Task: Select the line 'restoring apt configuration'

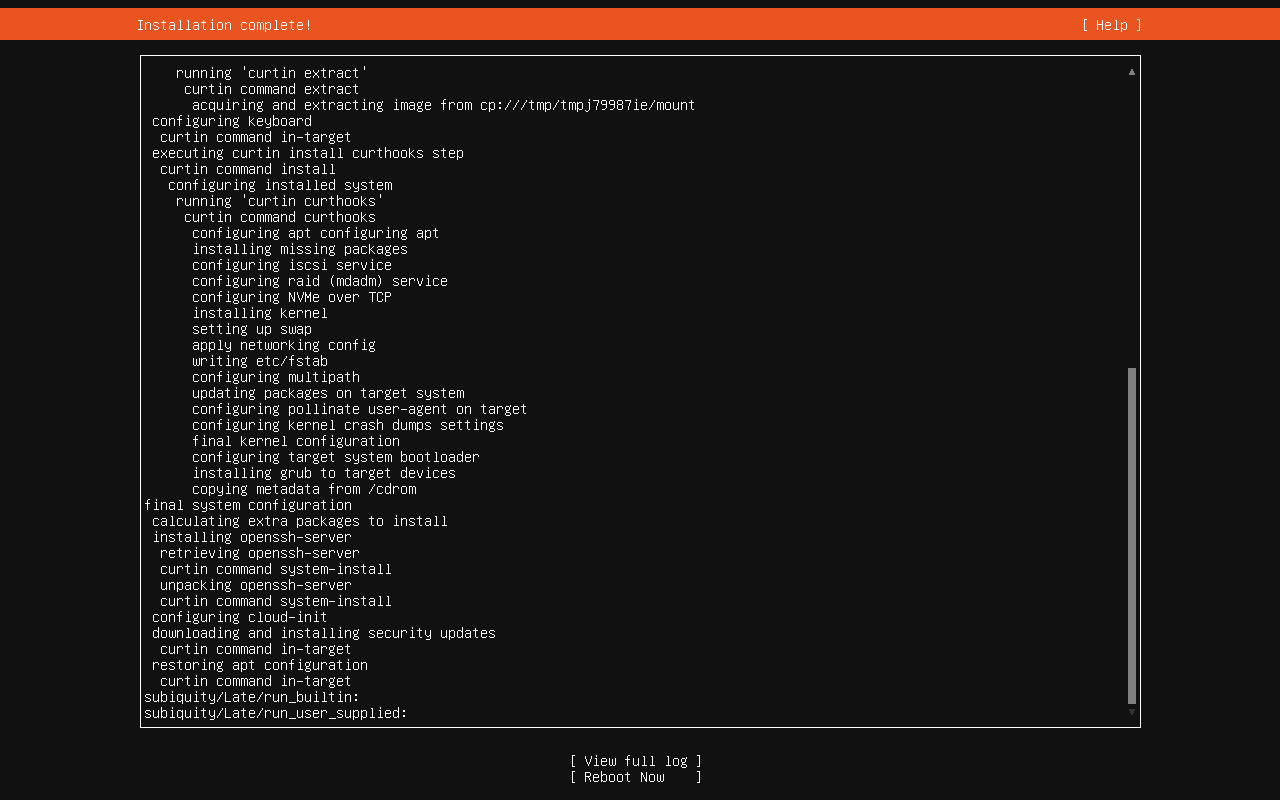Action: click(260, 665)
